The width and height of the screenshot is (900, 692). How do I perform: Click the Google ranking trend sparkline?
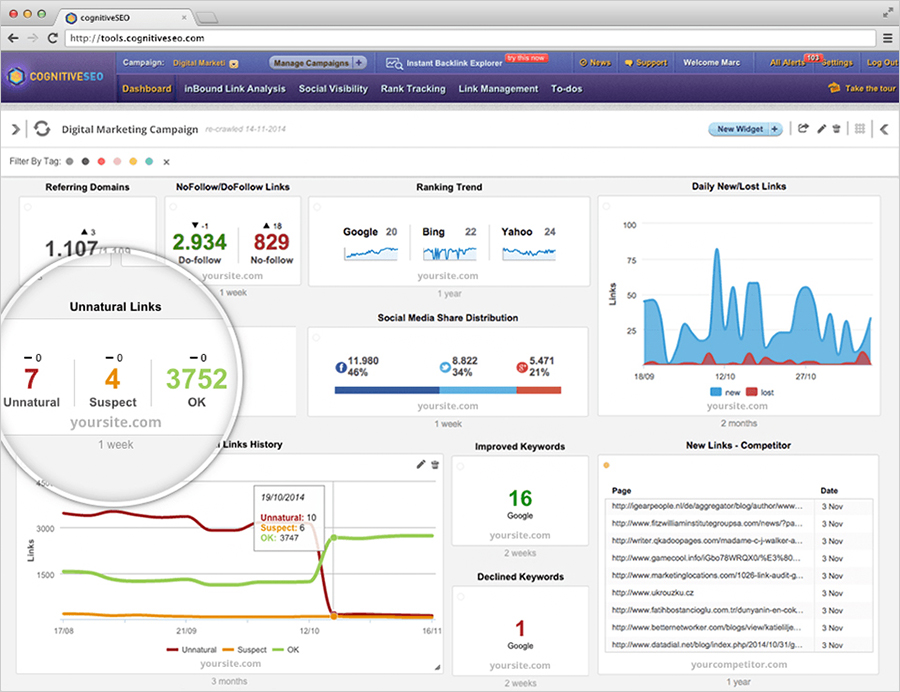pyautogui.click(x=371, y=253)
